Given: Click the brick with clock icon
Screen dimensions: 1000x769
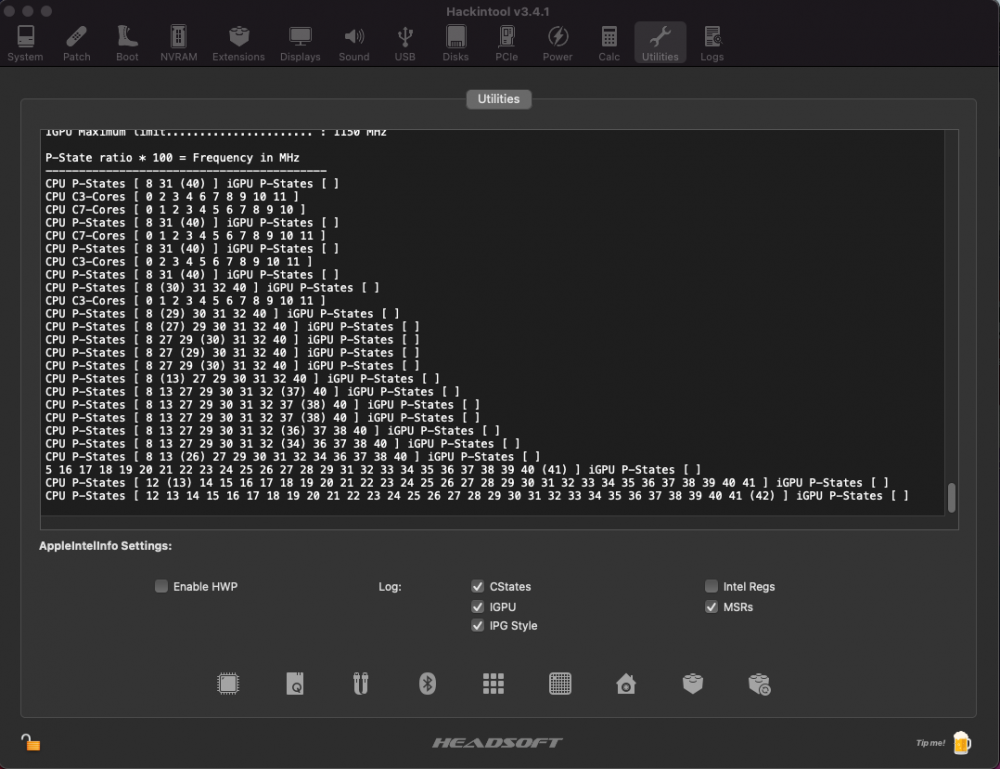Looking at the screenshot, I should (x=759, y=684).
